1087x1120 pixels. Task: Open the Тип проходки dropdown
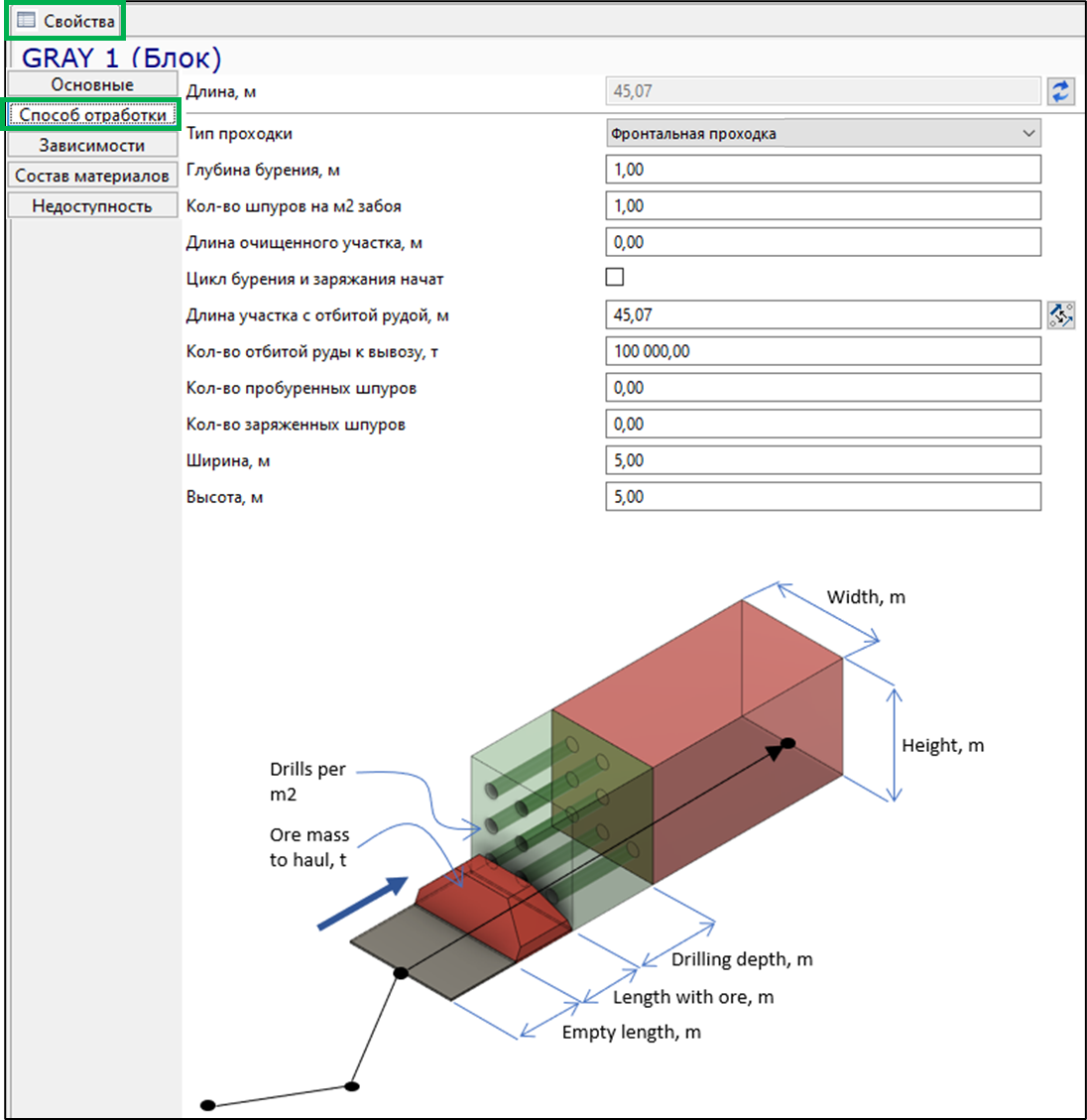tap(823, 134)
